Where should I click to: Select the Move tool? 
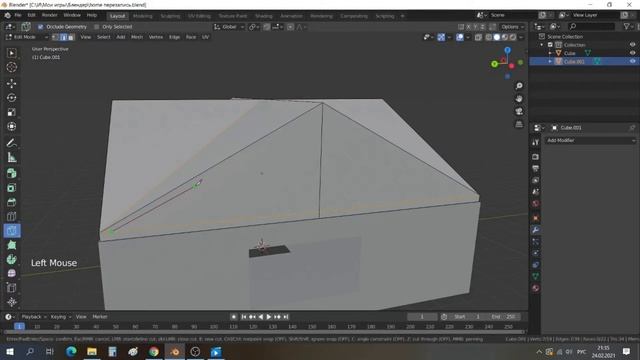pyautogui.click(x=11, y=83)
